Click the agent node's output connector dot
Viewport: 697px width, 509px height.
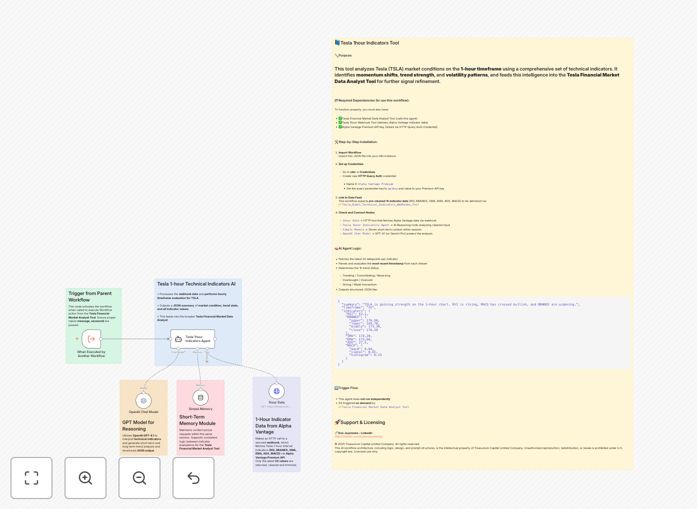click(215, 339)
